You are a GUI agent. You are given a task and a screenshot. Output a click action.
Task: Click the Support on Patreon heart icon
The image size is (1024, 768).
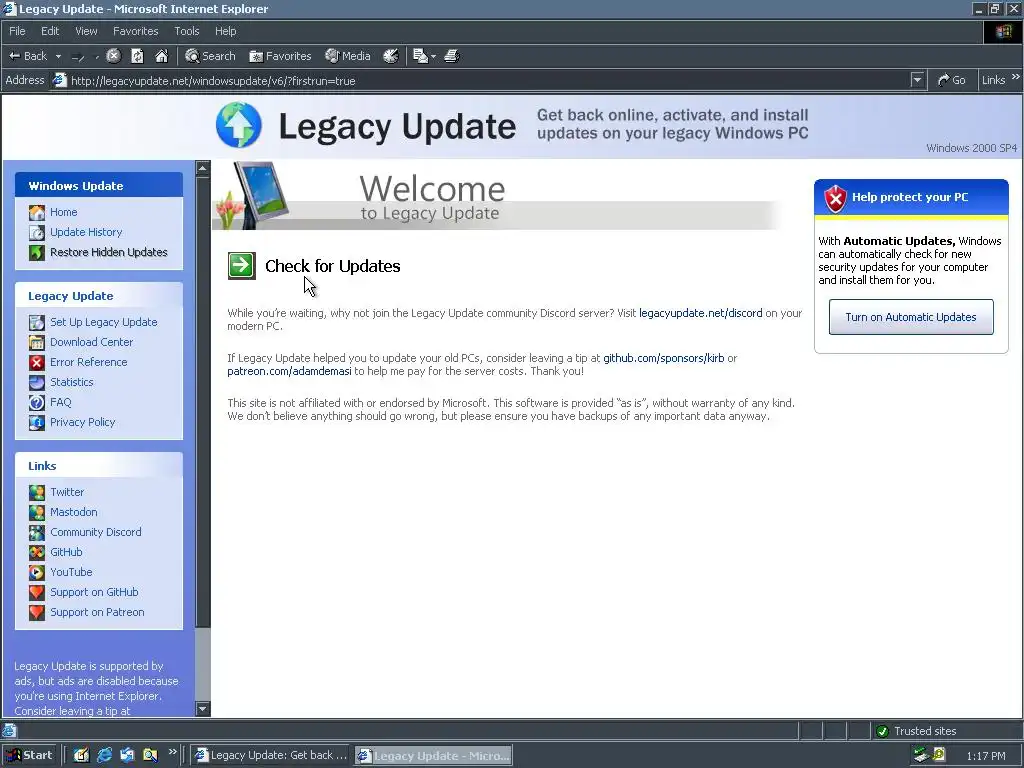click(37, 613)
